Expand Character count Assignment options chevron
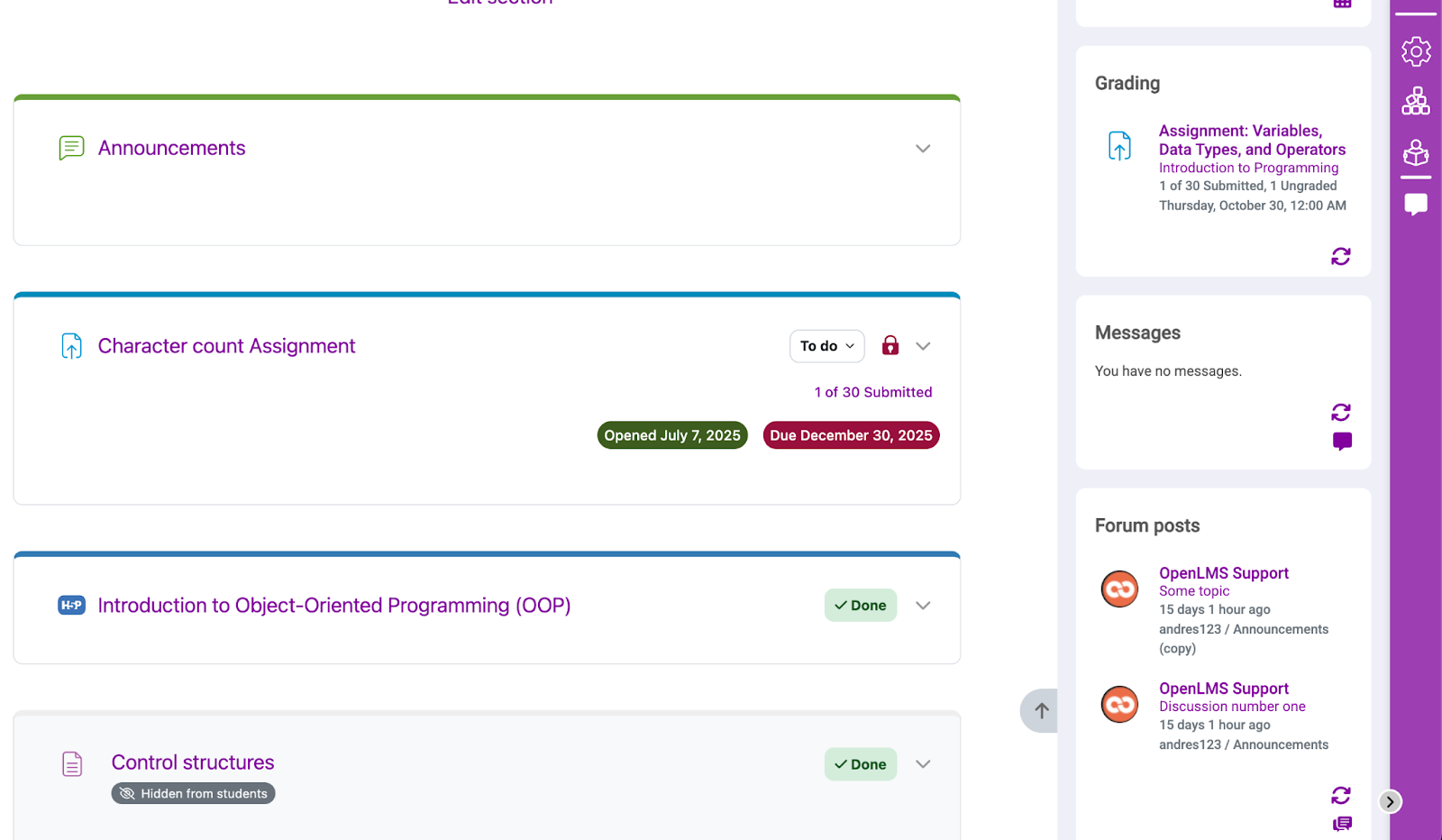 click(x=922, y=346)
